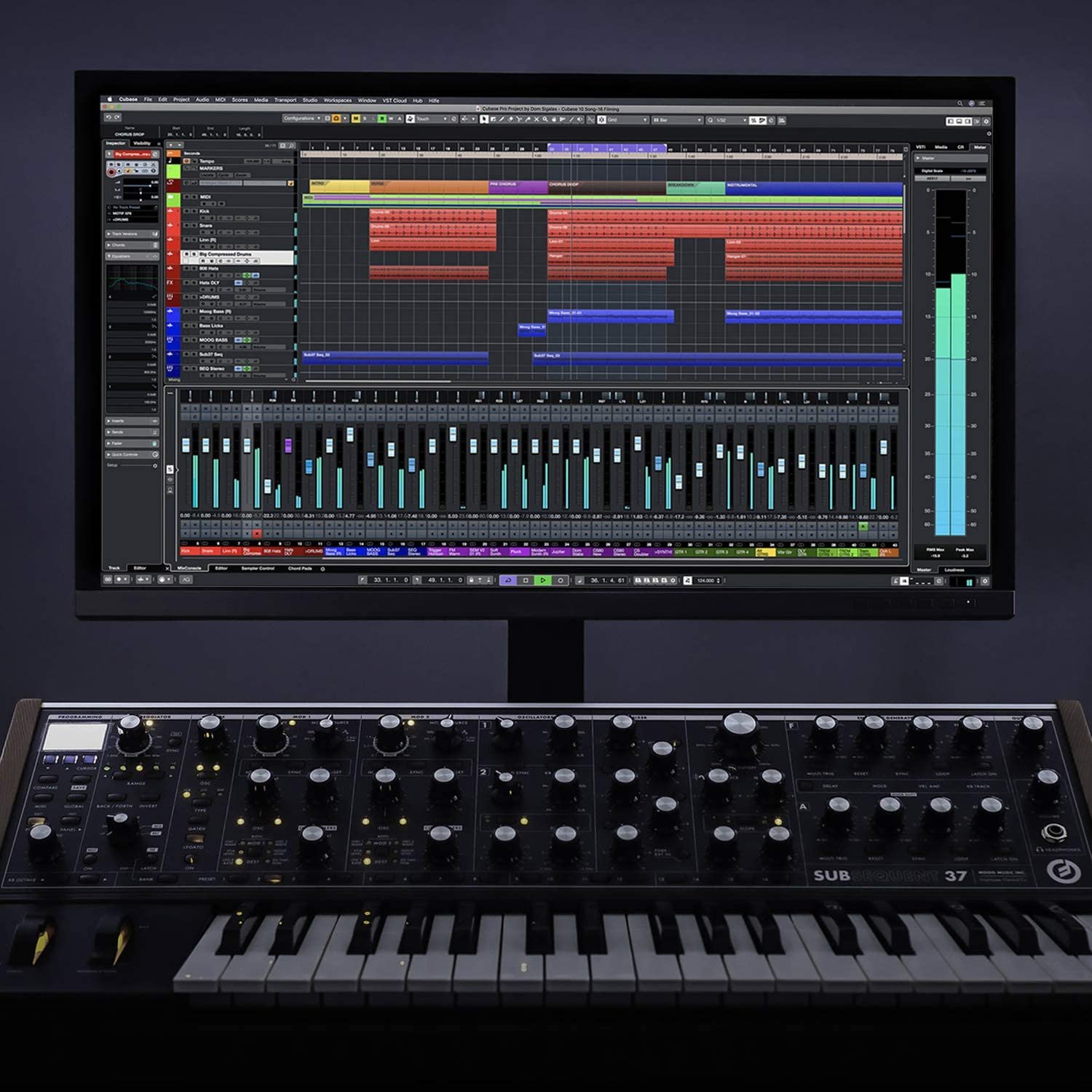Viewport: 1092px width, 1092px height.
Task: Toggle the green Read automation (R) button
Action: (x=381, y=119)
